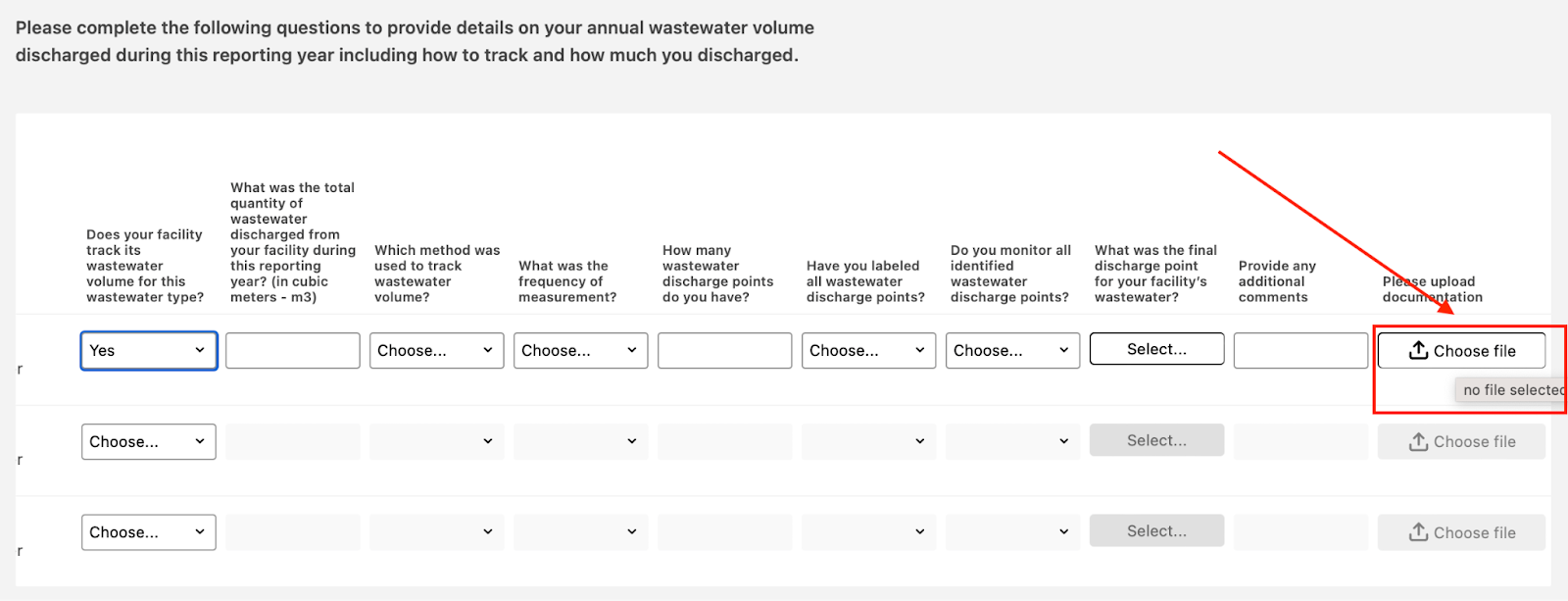1568x601 pixels.
Task: Click the second row additional comments field
Action: (x=1300, y=442)
